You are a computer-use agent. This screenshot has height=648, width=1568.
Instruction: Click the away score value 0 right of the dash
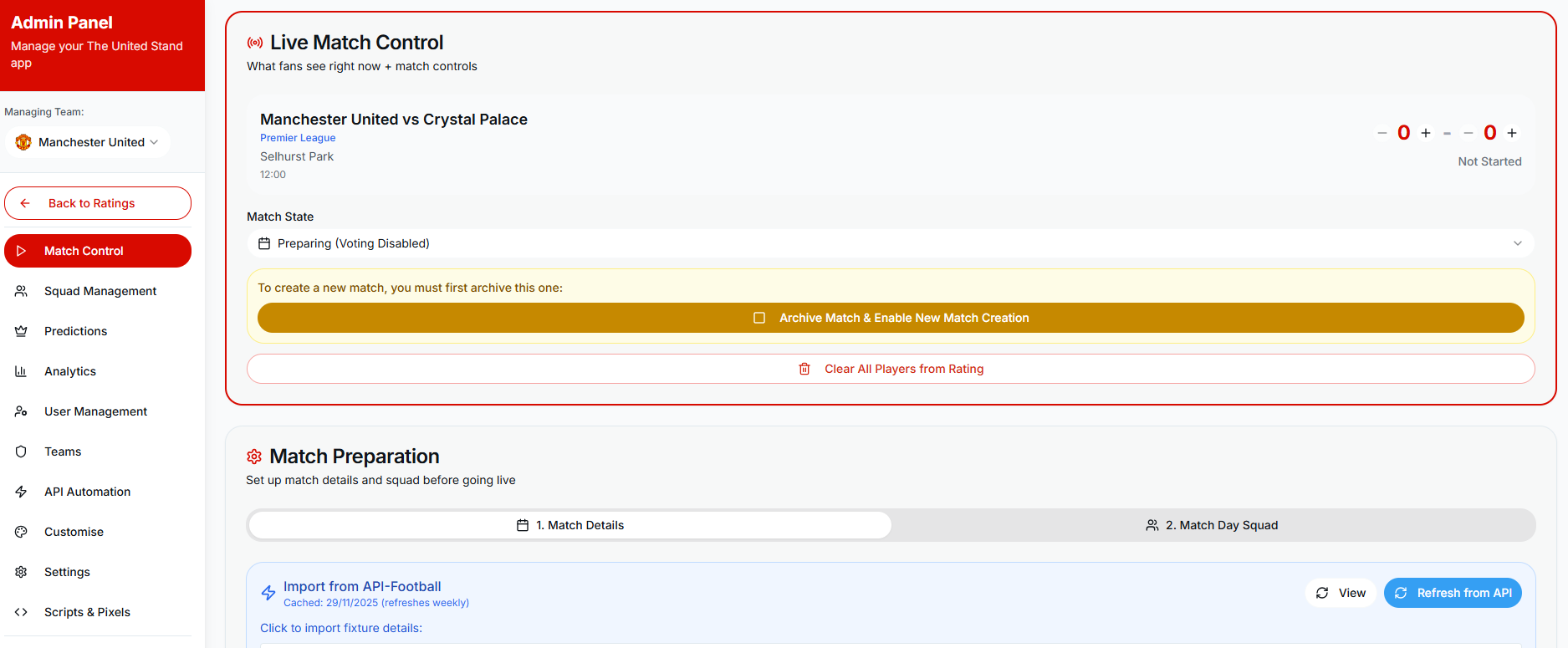1490,133
